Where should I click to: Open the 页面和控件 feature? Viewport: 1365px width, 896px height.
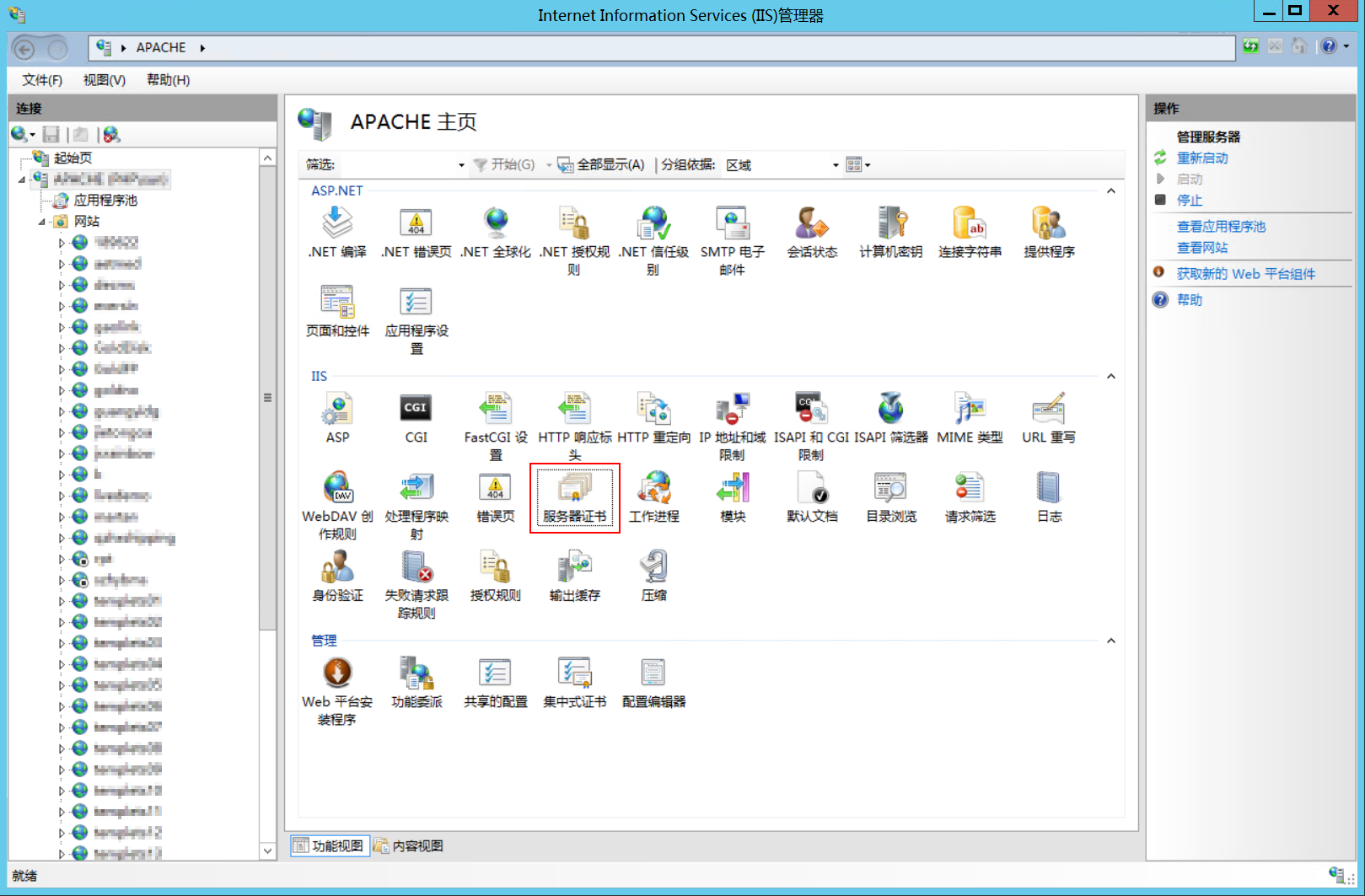[337, 312]
